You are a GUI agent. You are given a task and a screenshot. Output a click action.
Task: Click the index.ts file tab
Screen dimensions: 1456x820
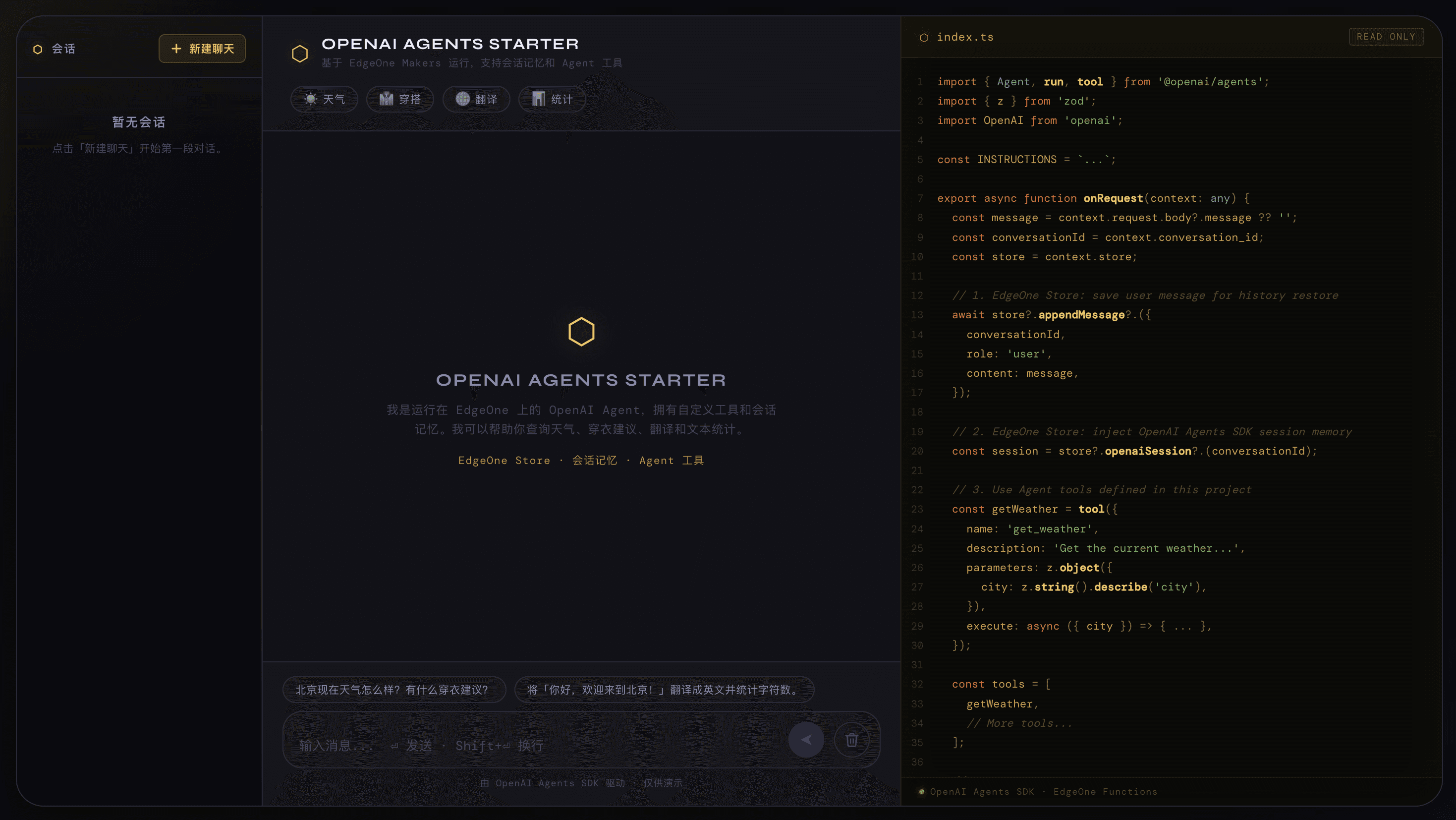(965, 37)
